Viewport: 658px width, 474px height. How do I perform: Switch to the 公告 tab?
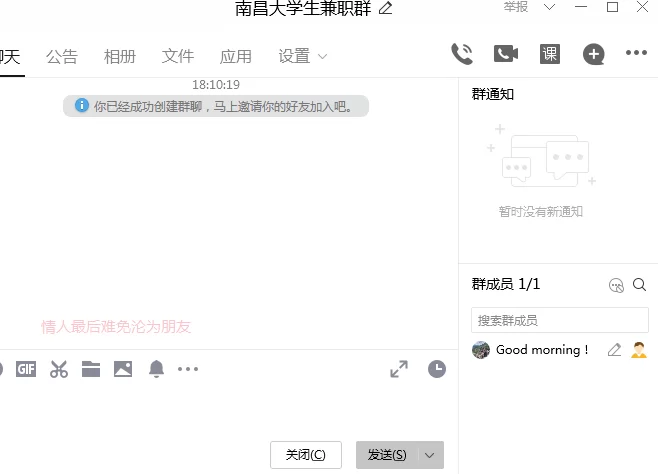click(x=62, y=57)
